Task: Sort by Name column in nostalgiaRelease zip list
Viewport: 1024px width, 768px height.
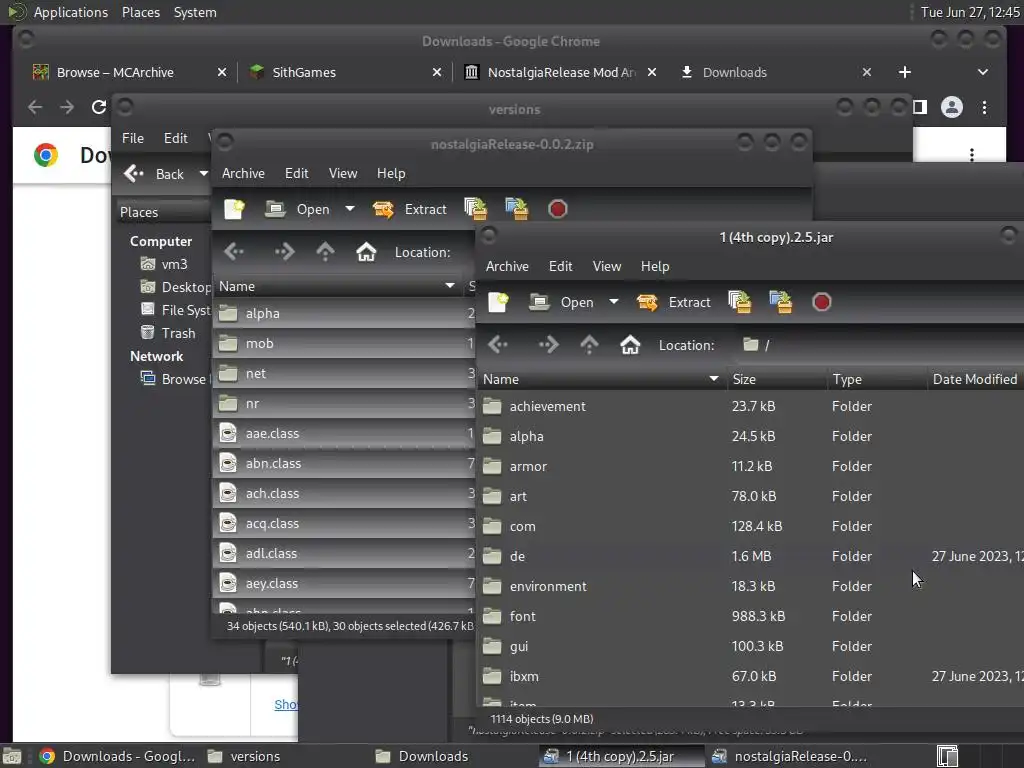Action: 337,287
